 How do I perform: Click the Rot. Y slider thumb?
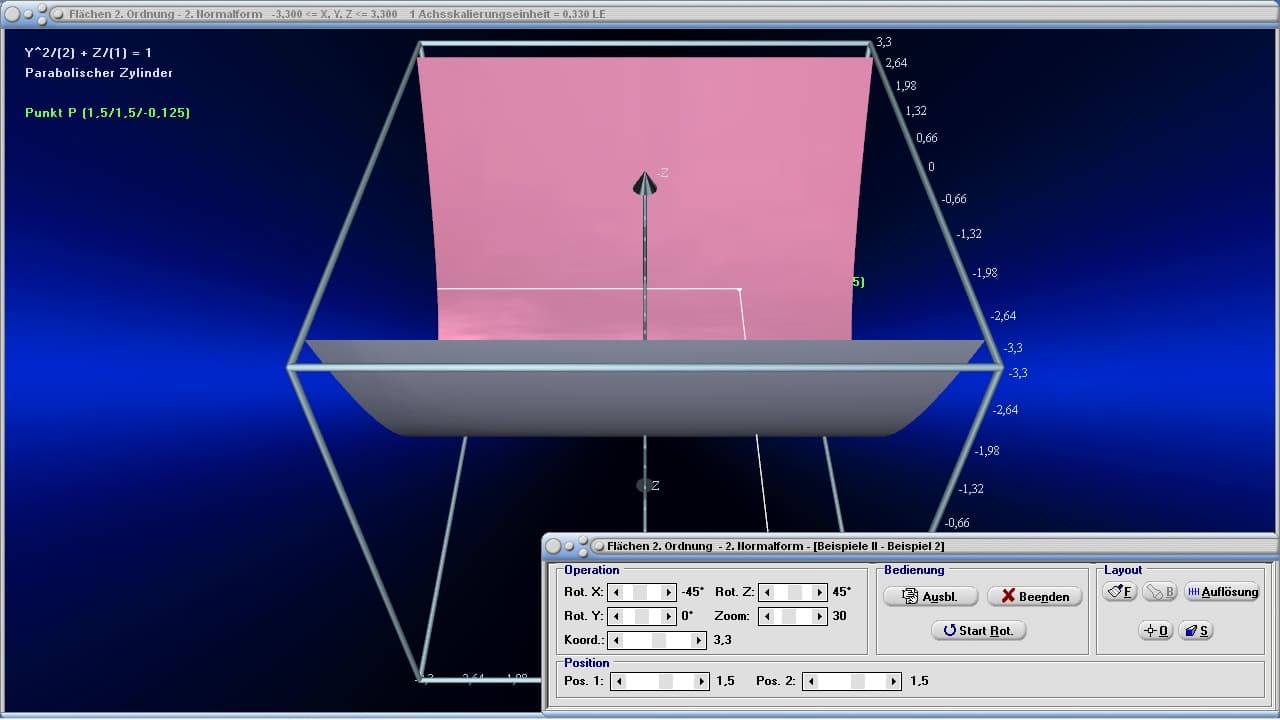click(x=644, y=616)
